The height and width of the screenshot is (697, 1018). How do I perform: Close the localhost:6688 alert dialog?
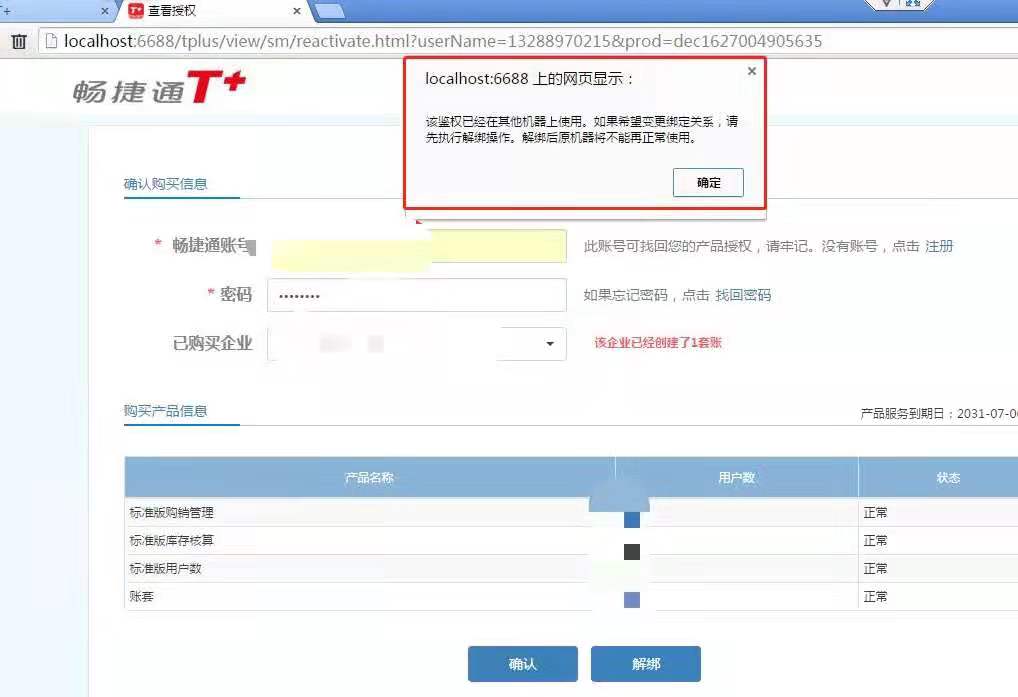click(x=752, y=71)
